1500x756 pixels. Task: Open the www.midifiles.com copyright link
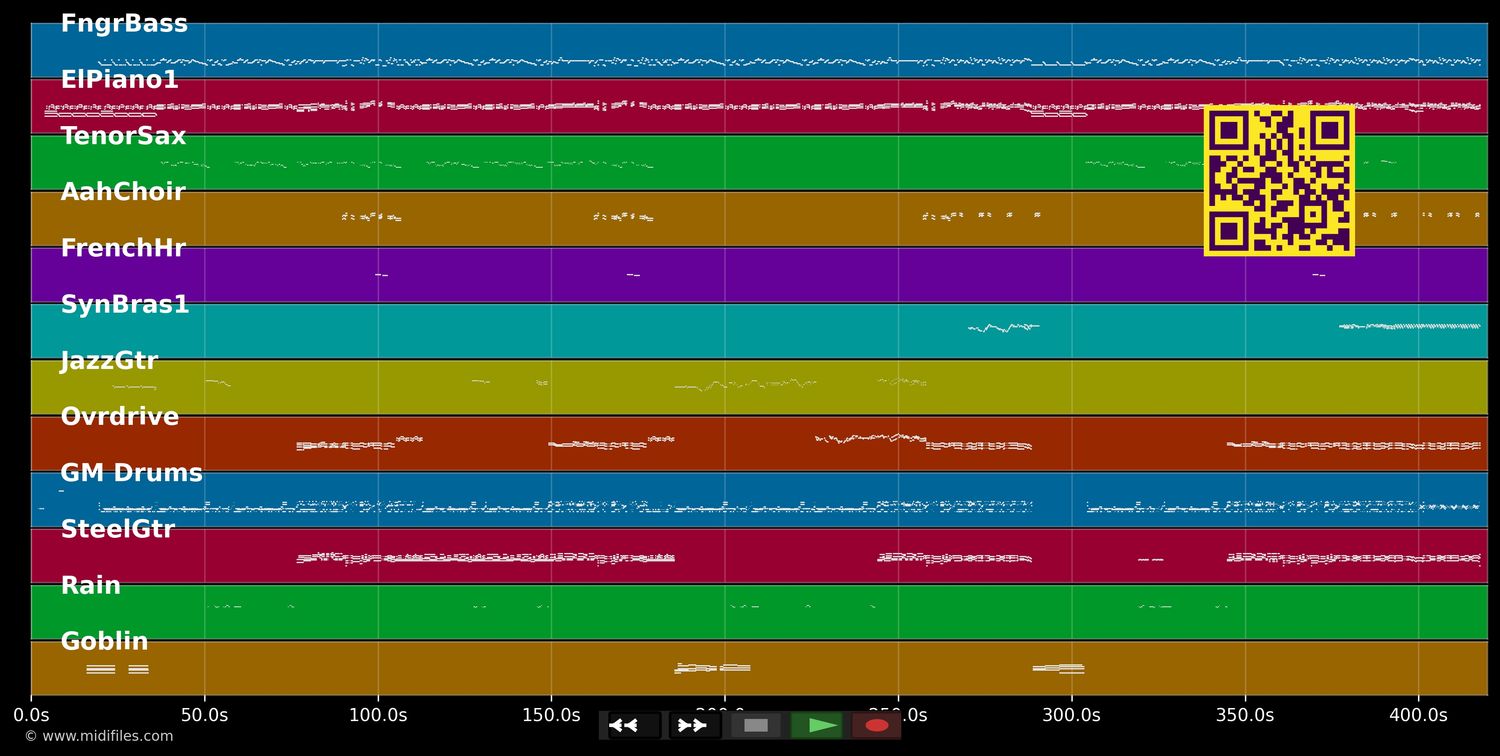point(98,736)
